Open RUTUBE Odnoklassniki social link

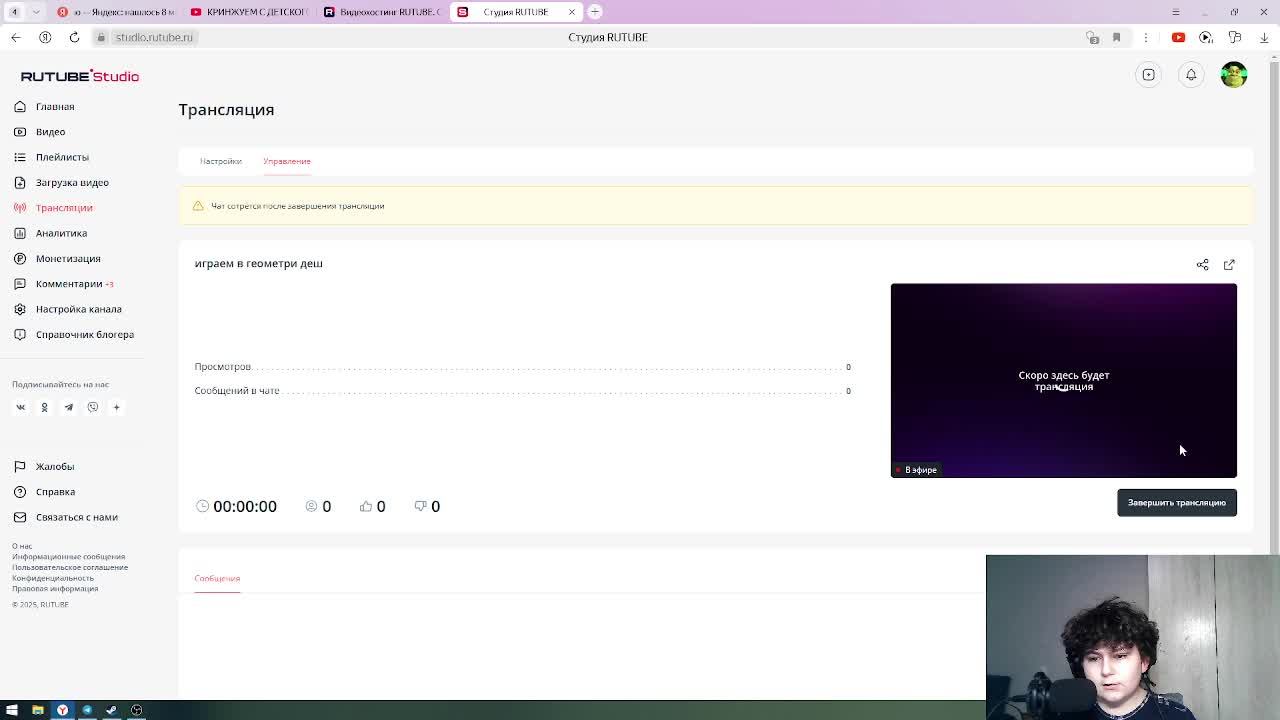click(44, 407)
